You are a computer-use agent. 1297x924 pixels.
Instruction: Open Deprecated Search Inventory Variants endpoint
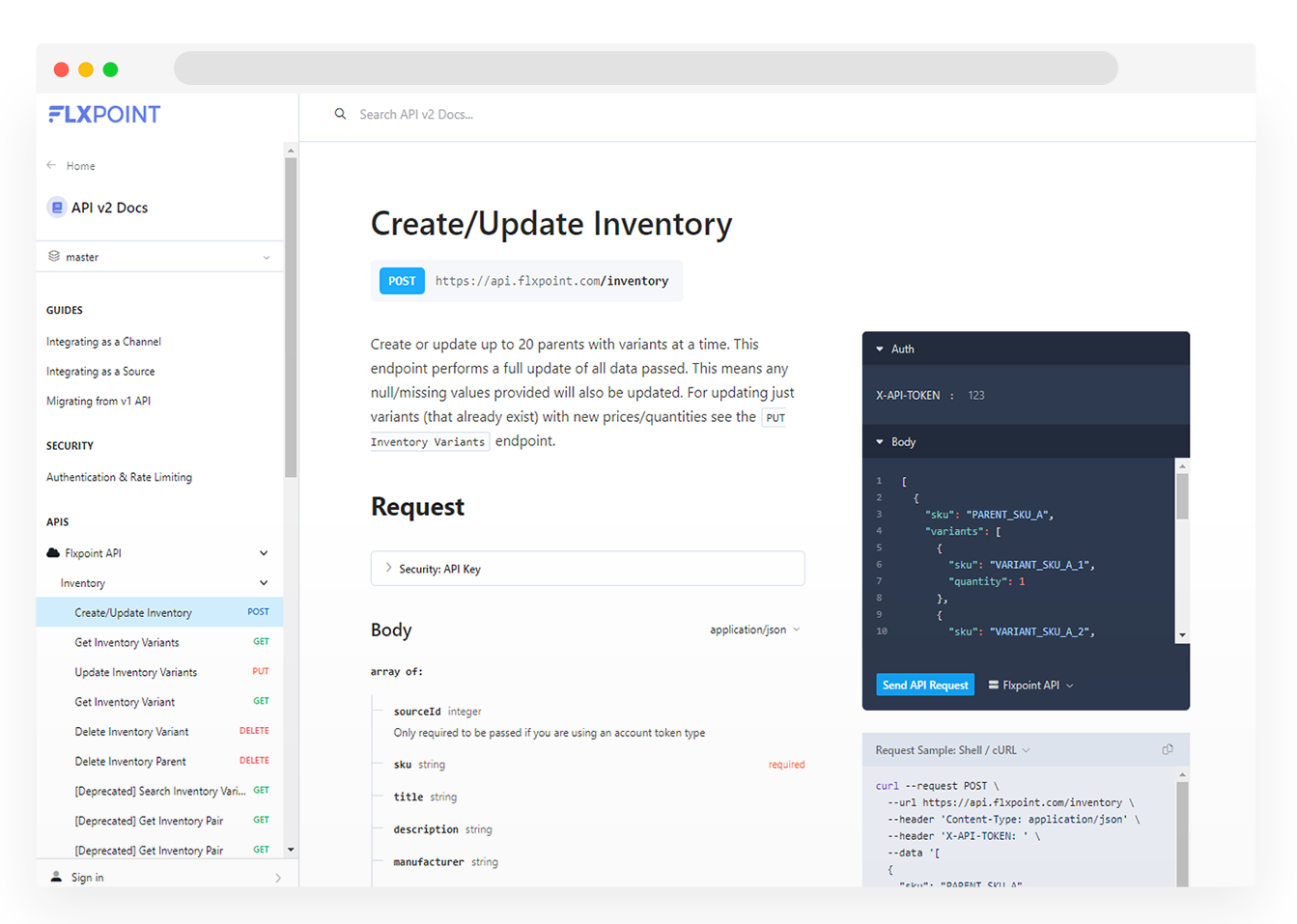[159, 791]
